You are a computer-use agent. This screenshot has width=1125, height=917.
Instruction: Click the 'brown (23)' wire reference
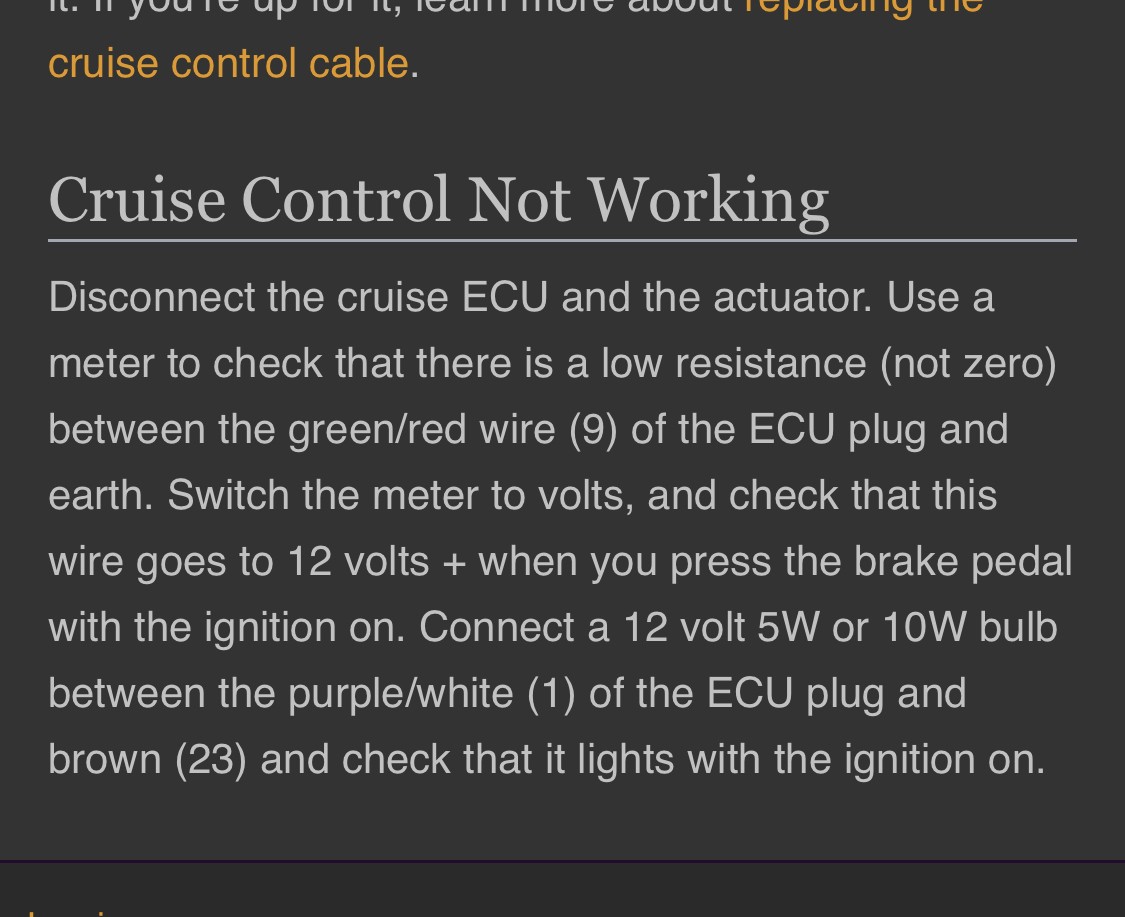click(147, 759)
